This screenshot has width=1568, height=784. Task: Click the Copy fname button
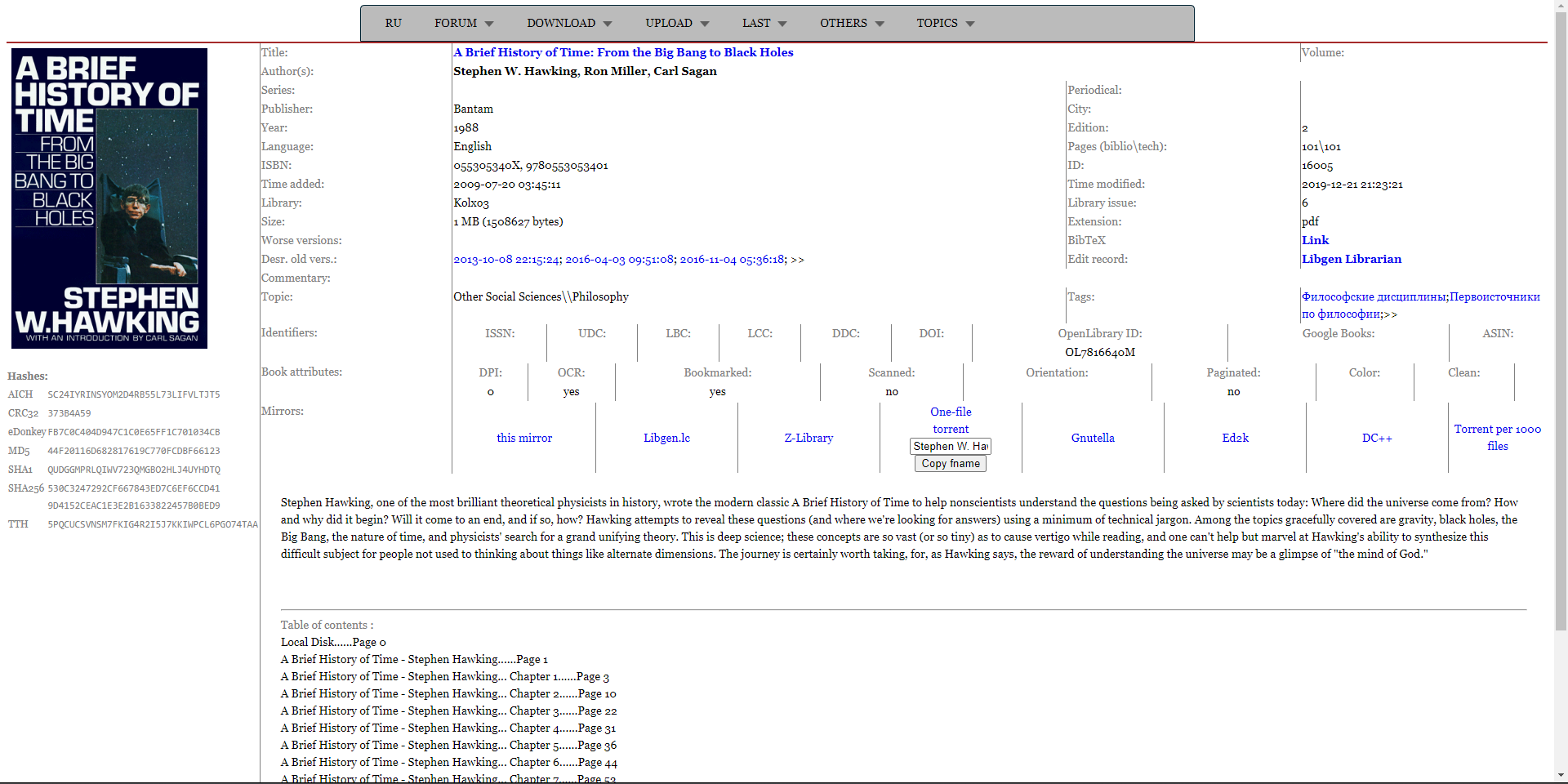[951, 464]
